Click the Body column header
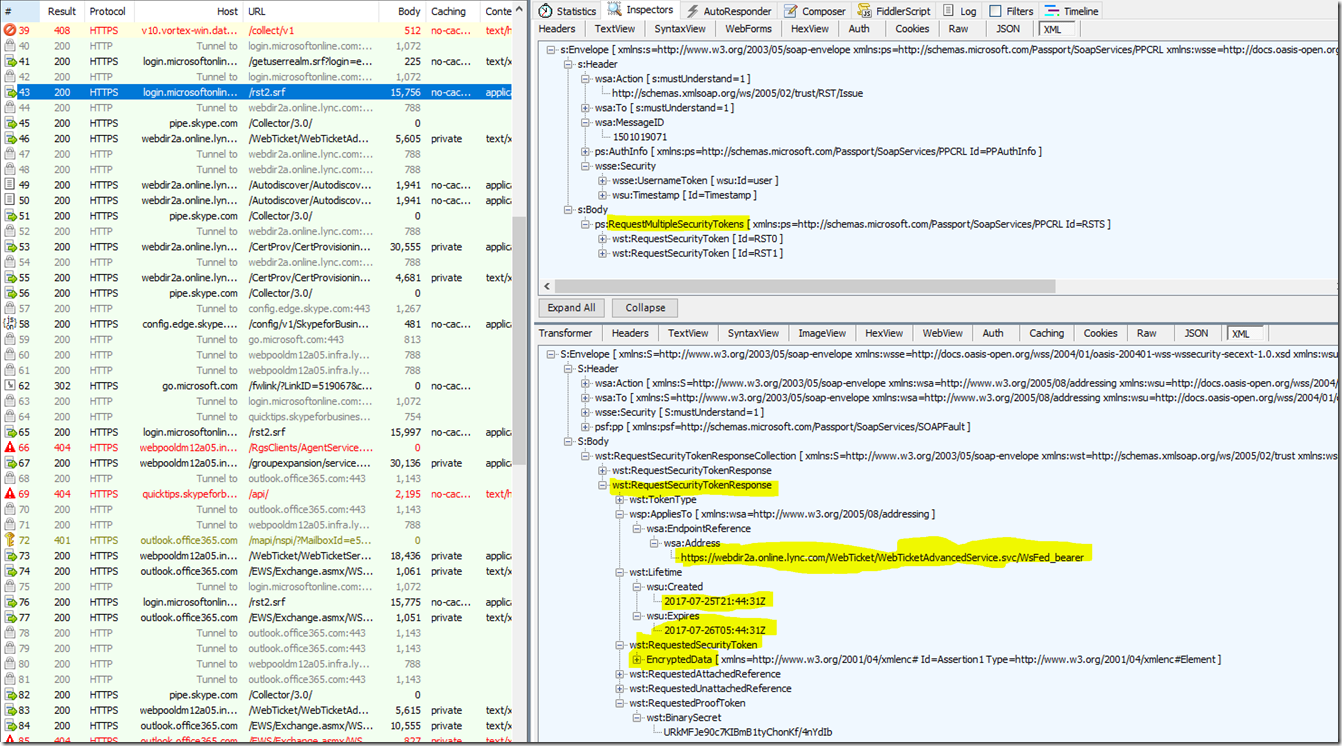 point(403,11)
